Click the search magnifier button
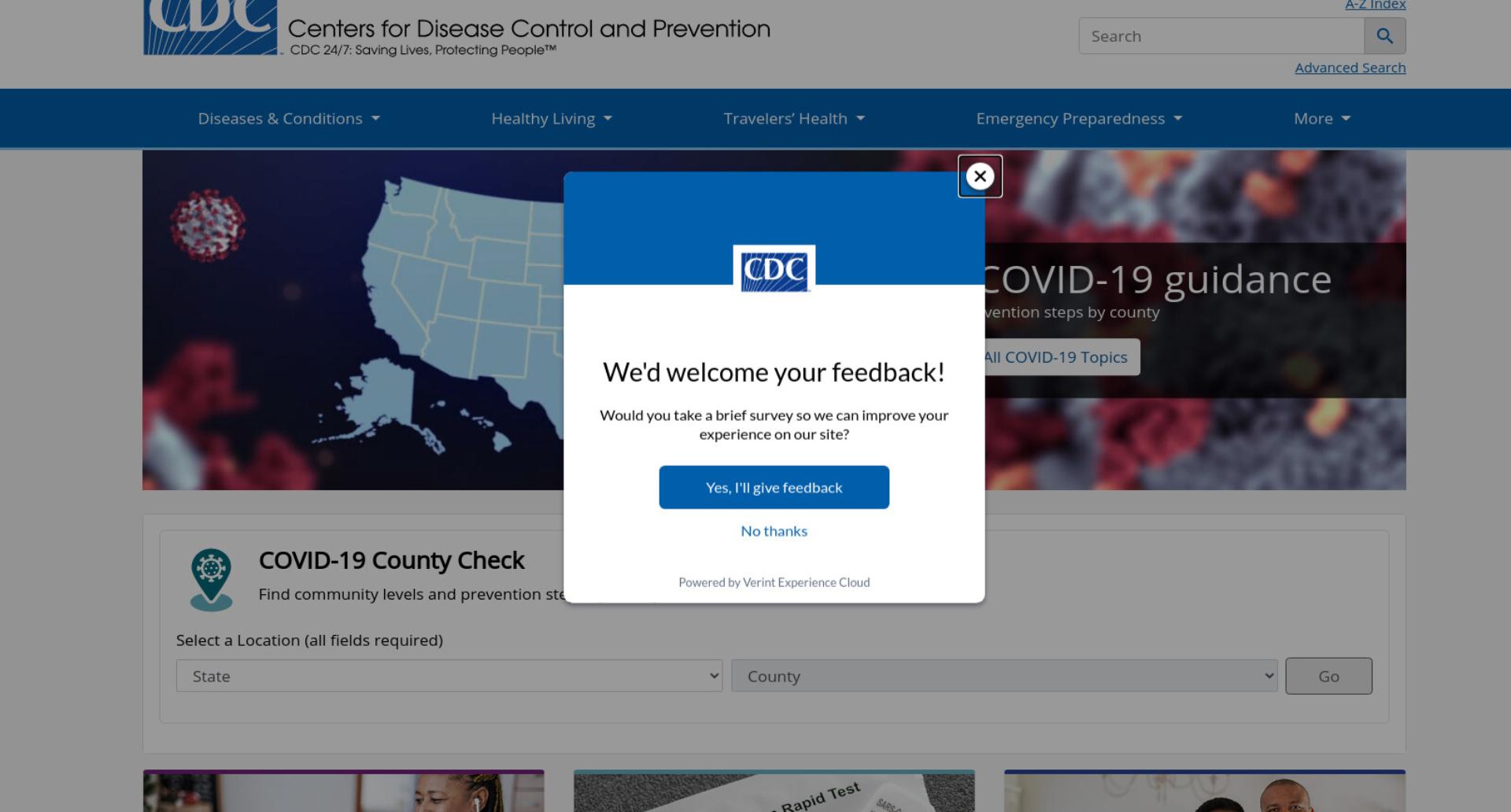The image size is (1511, 812). 1385,36
